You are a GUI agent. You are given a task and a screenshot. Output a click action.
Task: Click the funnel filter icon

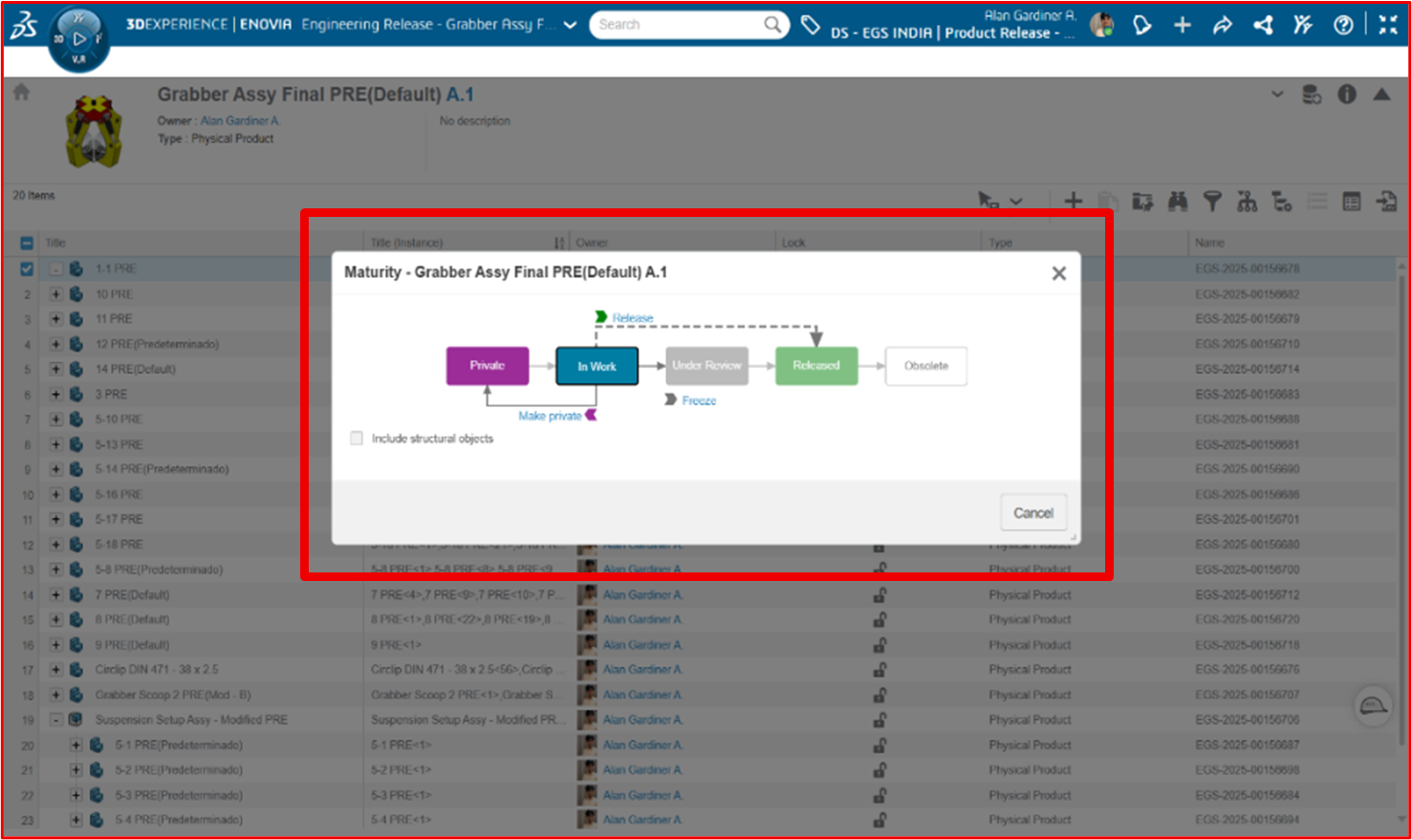point(1212,201)
